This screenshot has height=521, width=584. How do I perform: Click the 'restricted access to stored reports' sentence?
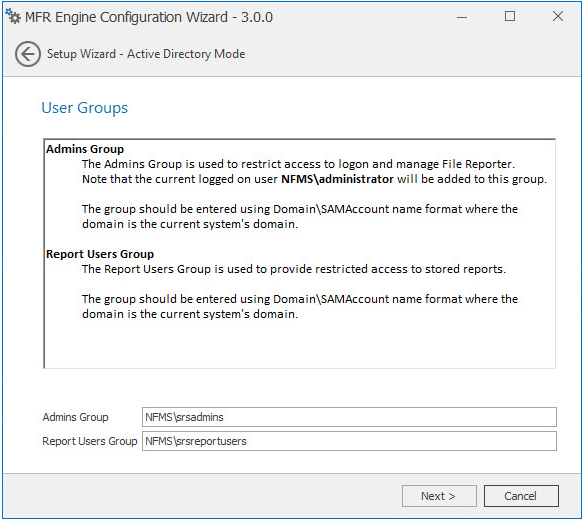(293, 269)
